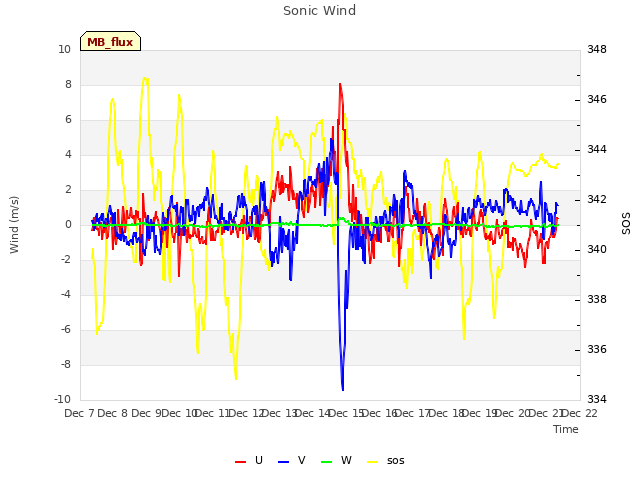The width and height of the screenshot is (640, 480).
Task: Click the Dec 14 axis label
Action: tap(313, 413)
